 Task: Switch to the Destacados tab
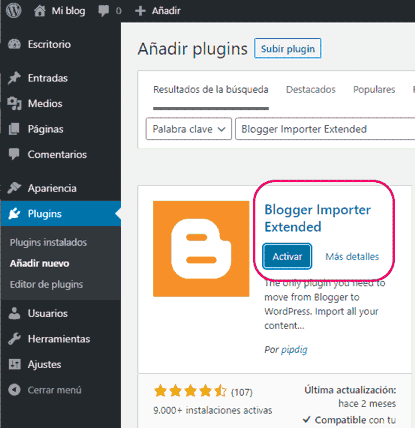coord(311,89)
